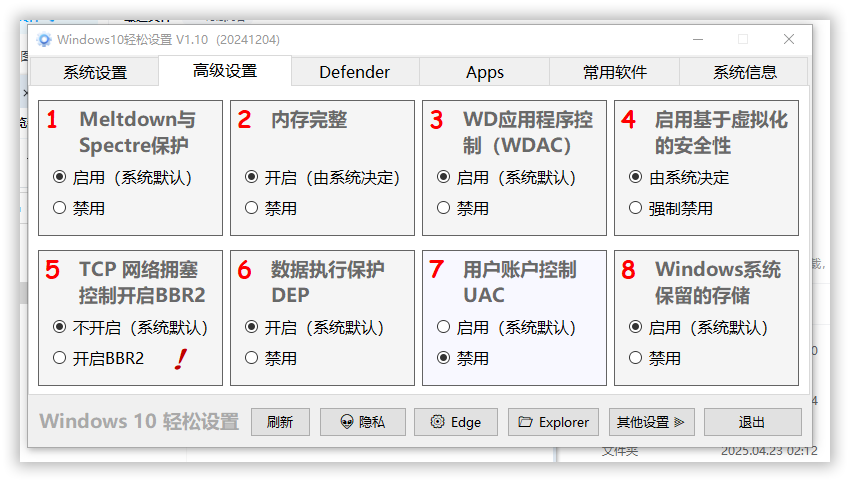Viewport: 850px width, 482px height.
Task: Open Edge settings button
Action: click(x=456, y=422)
